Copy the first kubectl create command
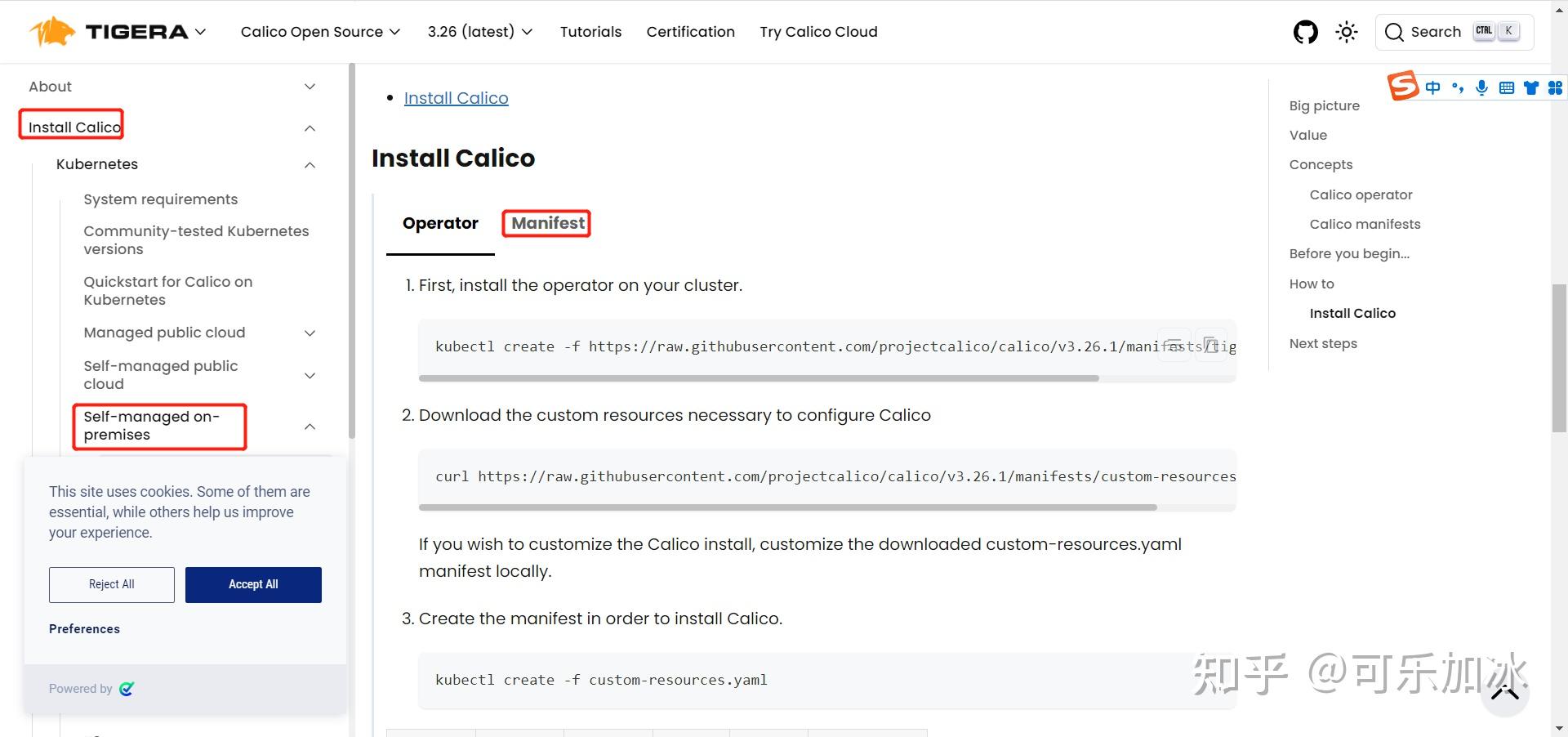 click(1212, 345)
